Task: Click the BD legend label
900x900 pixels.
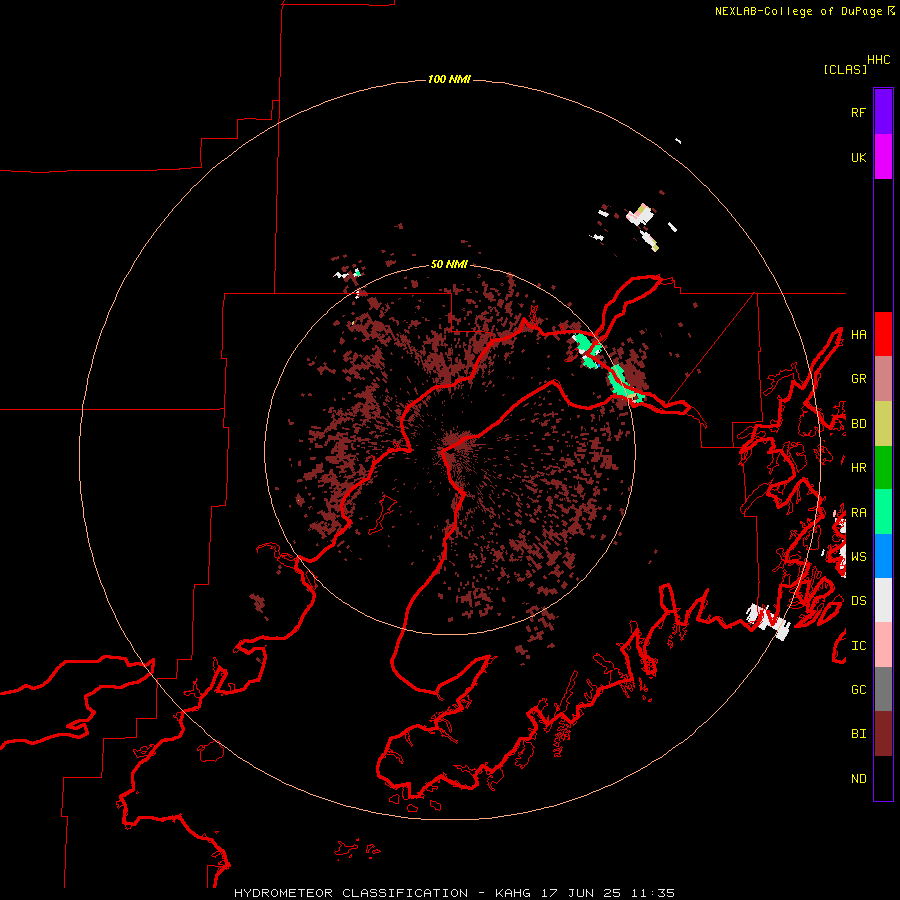Action: (858, 424)
